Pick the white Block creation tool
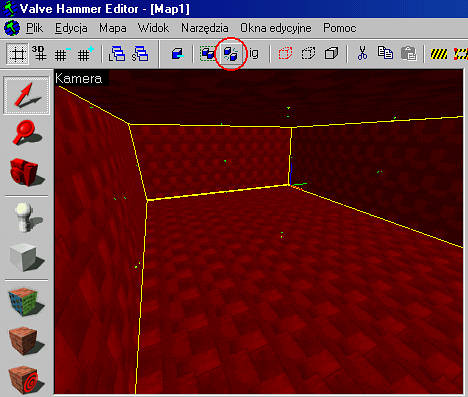 point(26,258)
